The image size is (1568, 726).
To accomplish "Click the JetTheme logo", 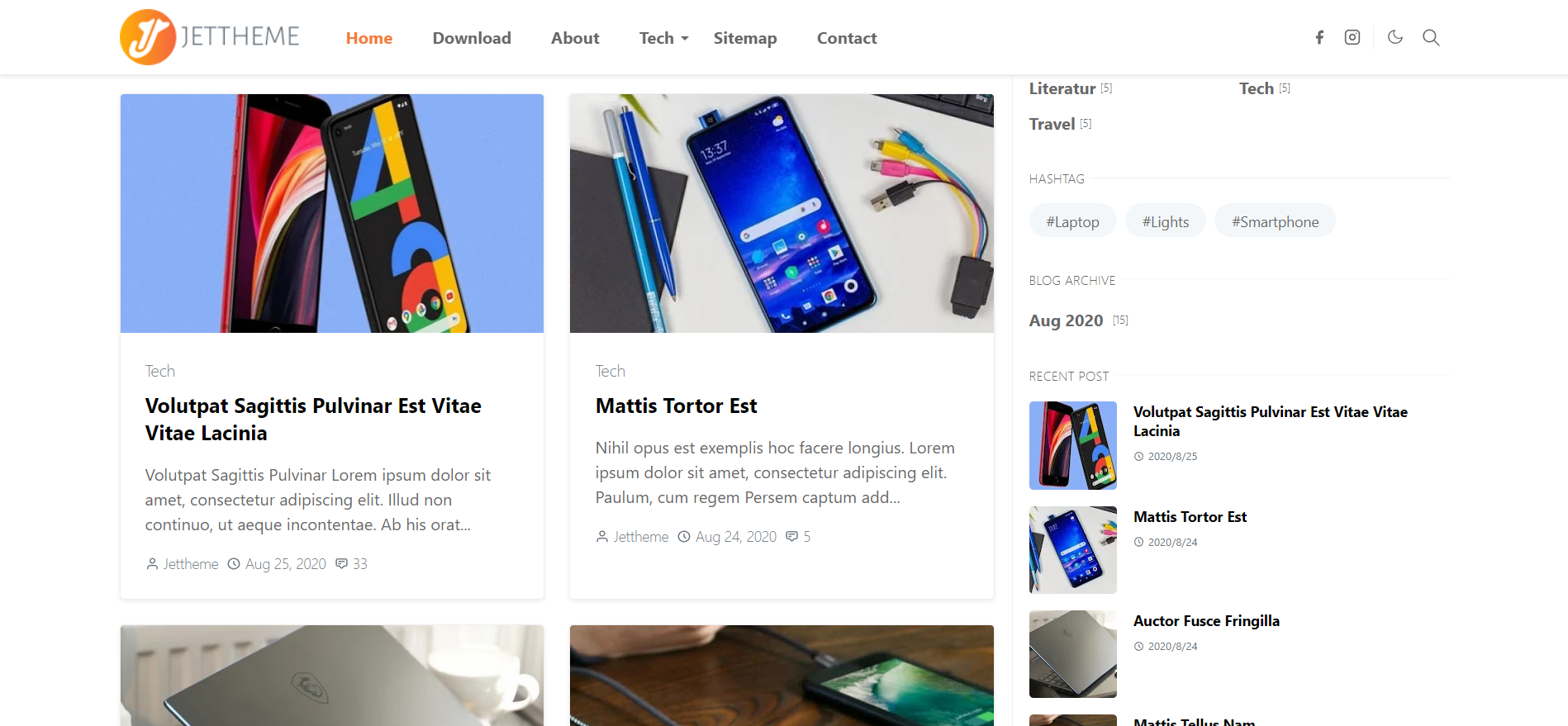I will 210,37.
